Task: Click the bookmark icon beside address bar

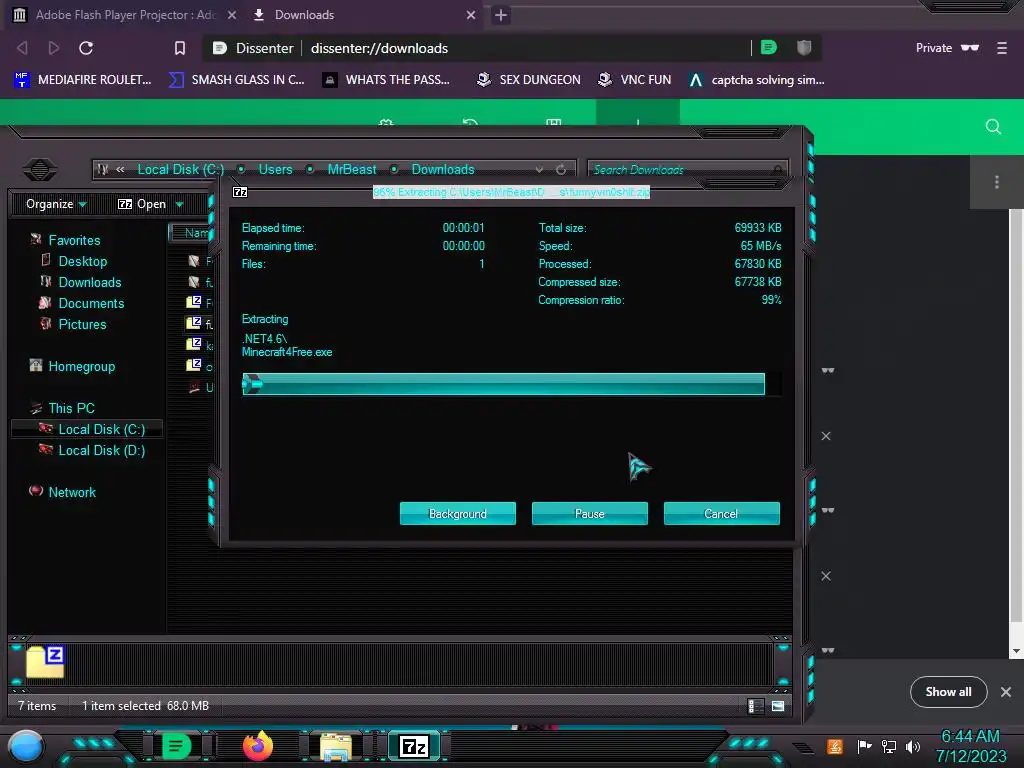Action: [180, 48]
